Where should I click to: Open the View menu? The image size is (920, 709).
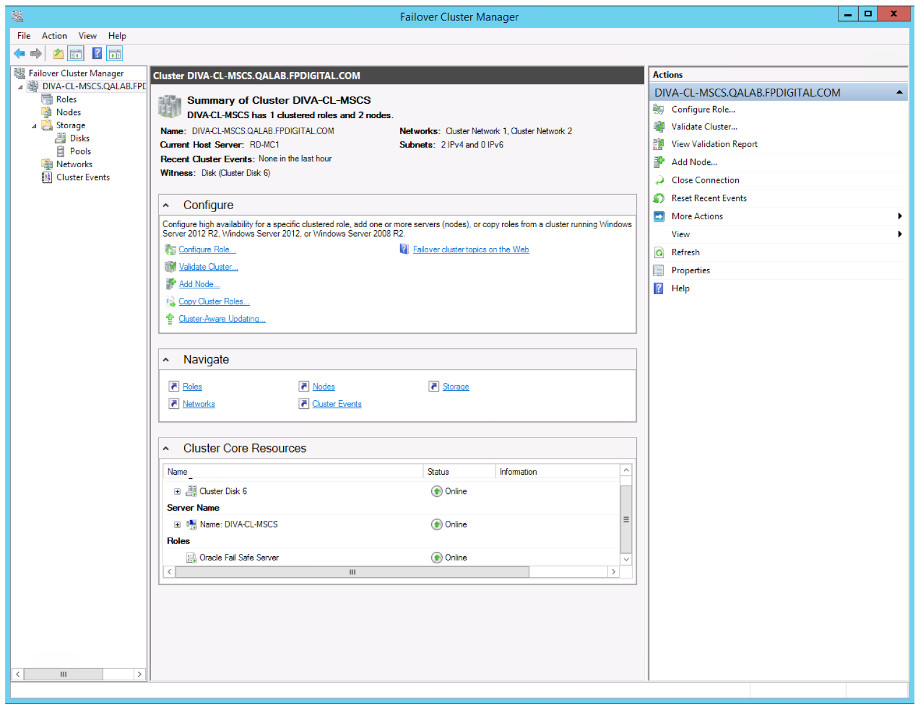(x=87, y=35)
